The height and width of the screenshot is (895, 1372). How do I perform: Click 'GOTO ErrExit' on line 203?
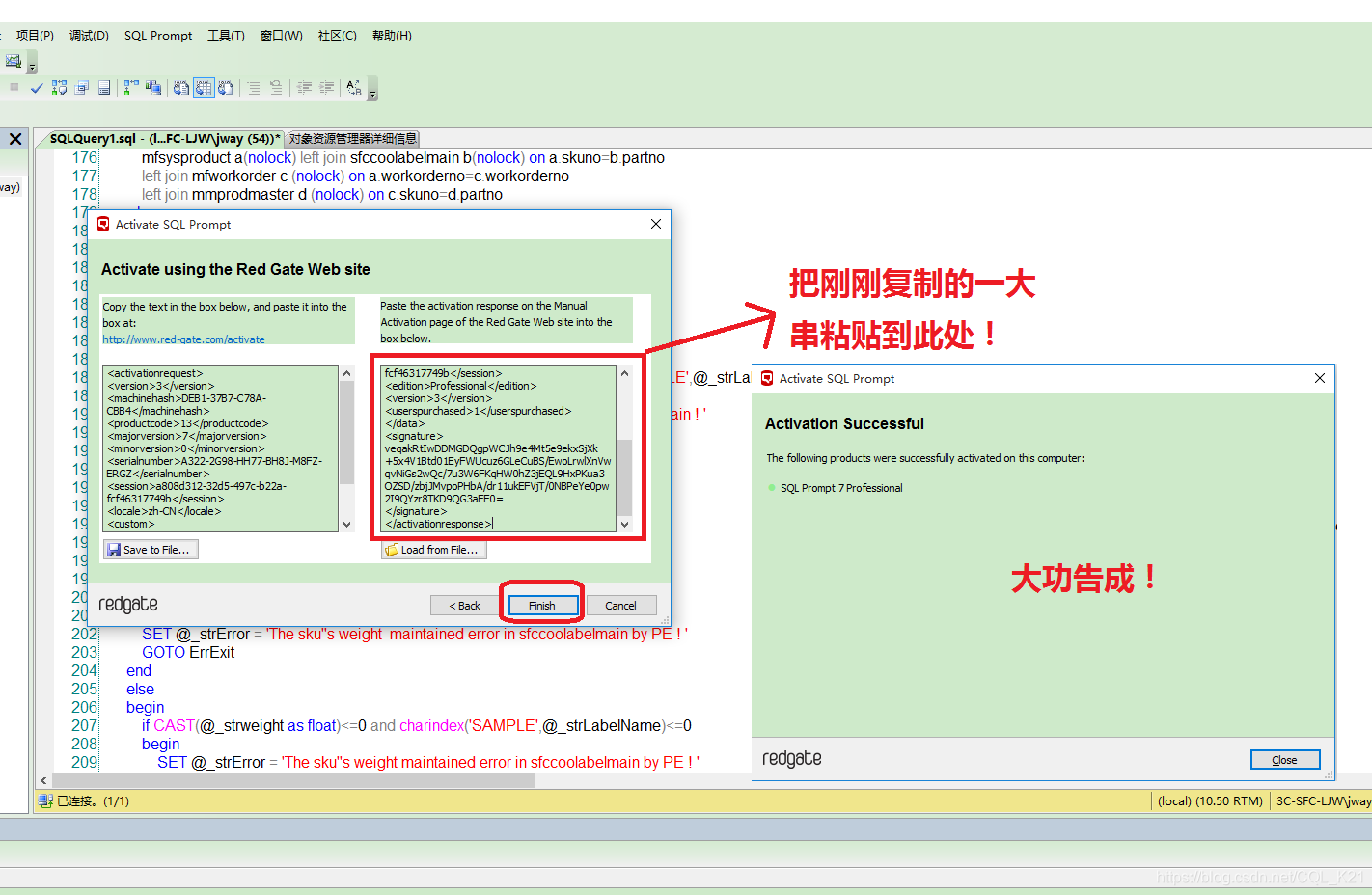(188, 652)
